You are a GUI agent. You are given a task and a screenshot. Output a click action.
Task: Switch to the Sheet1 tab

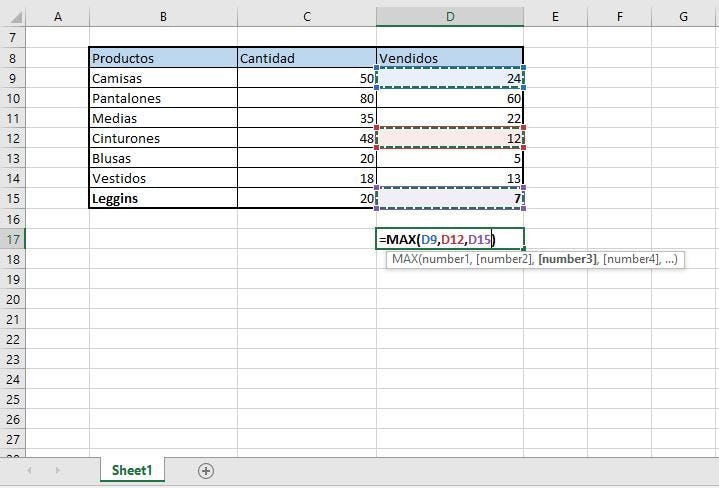point(132,470)
